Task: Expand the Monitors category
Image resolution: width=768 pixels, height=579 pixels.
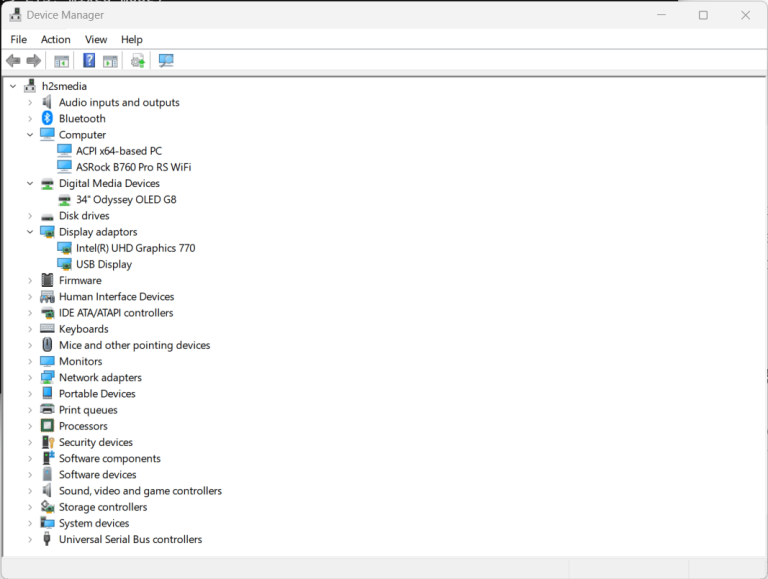Action: pyautogui.click(x=30, y=361)
